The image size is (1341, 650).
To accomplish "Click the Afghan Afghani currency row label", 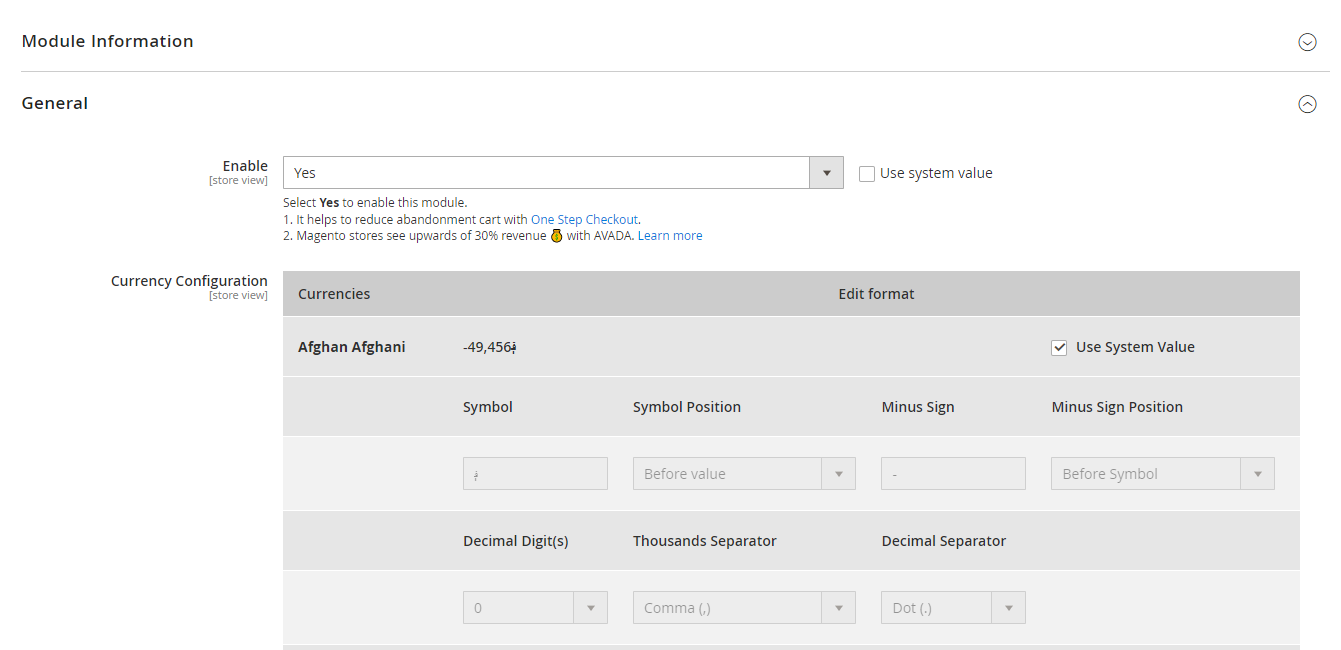I will (352, 347).
